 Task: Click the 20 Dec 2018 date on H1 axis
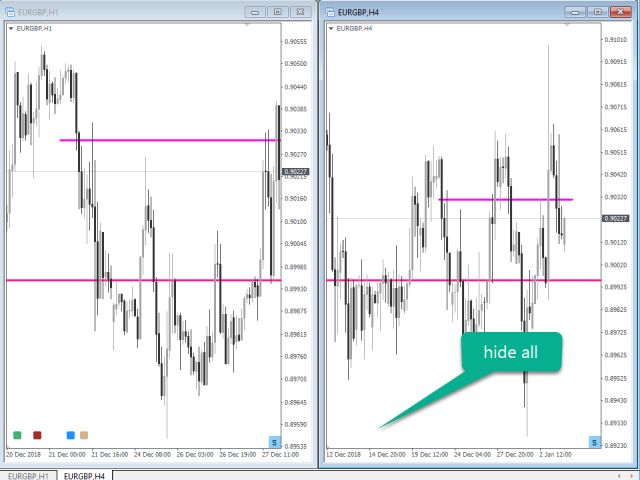(23, 455)
